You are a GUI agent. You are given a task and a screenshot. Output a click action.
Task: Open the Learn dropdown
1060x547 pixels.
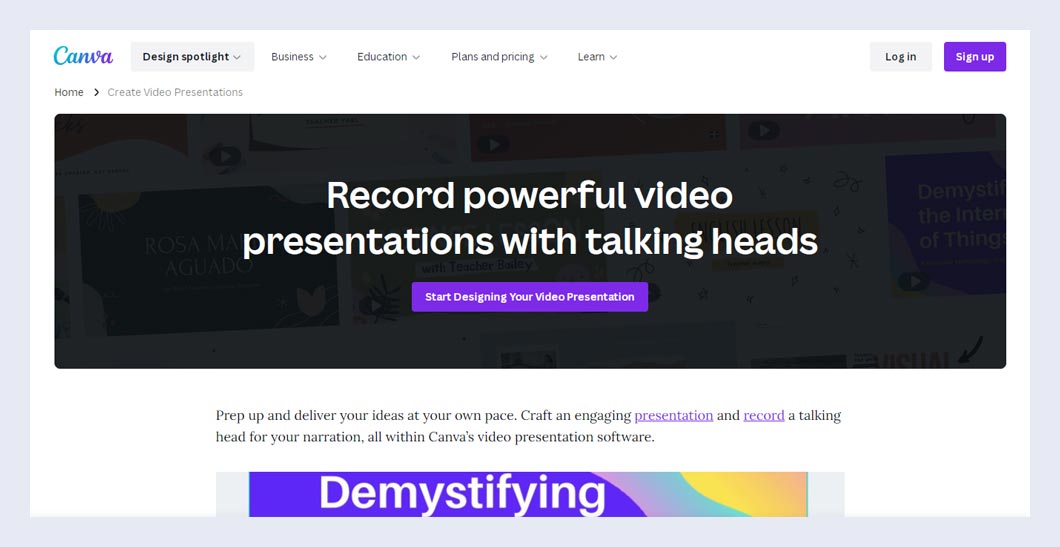pos(597,57)
